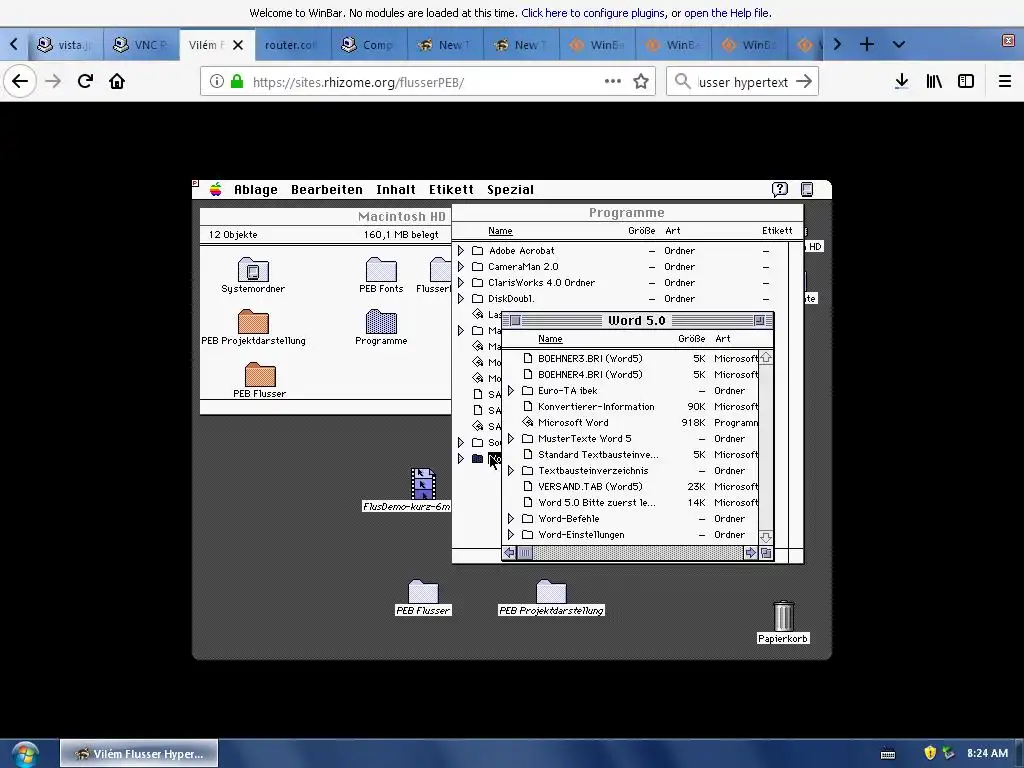1024x768 pixels.
Task: Select the FlusDemo-kurz-6m movie file icon
Action: tap(423, 483)
